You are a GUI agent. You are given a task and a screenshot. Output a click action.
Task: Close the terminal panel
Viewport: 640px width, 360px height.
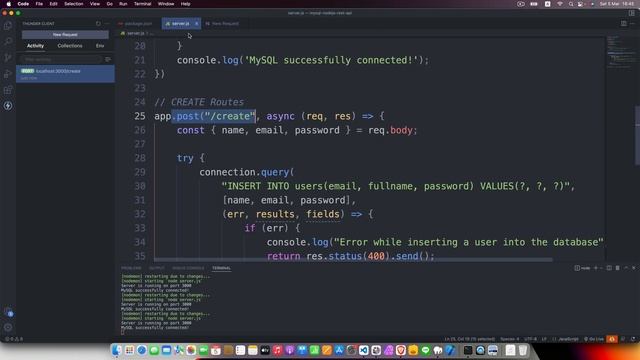[633, 268]
